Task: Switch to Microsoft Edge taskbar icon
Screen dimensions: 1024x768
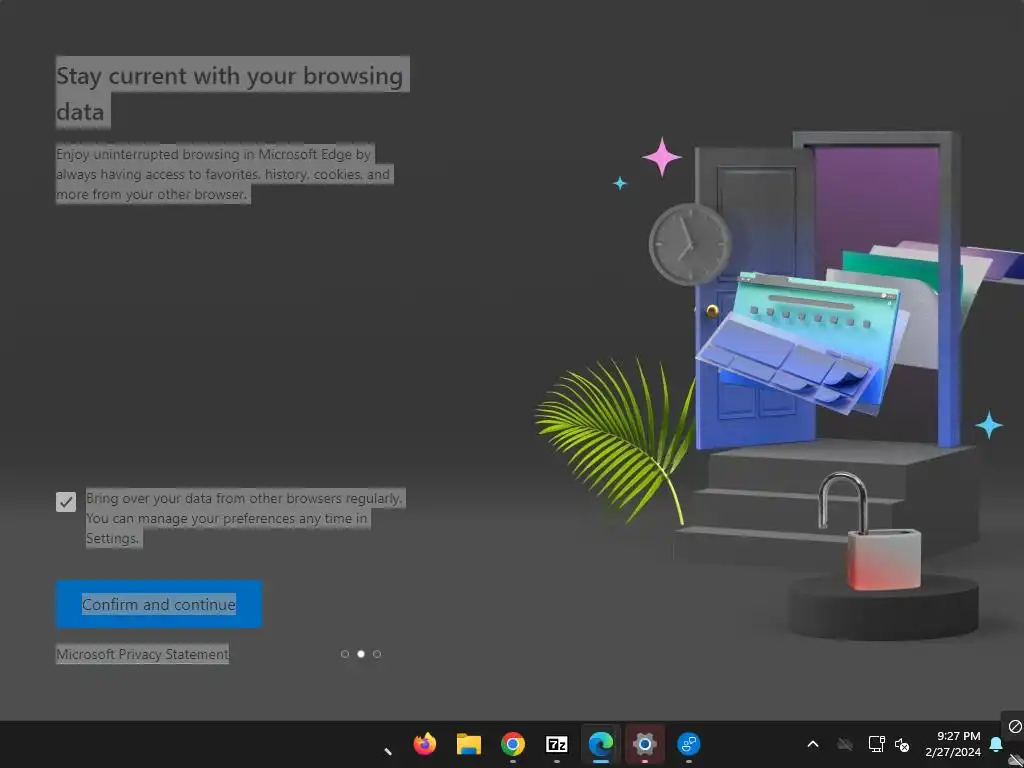Action: pos(601,744)
